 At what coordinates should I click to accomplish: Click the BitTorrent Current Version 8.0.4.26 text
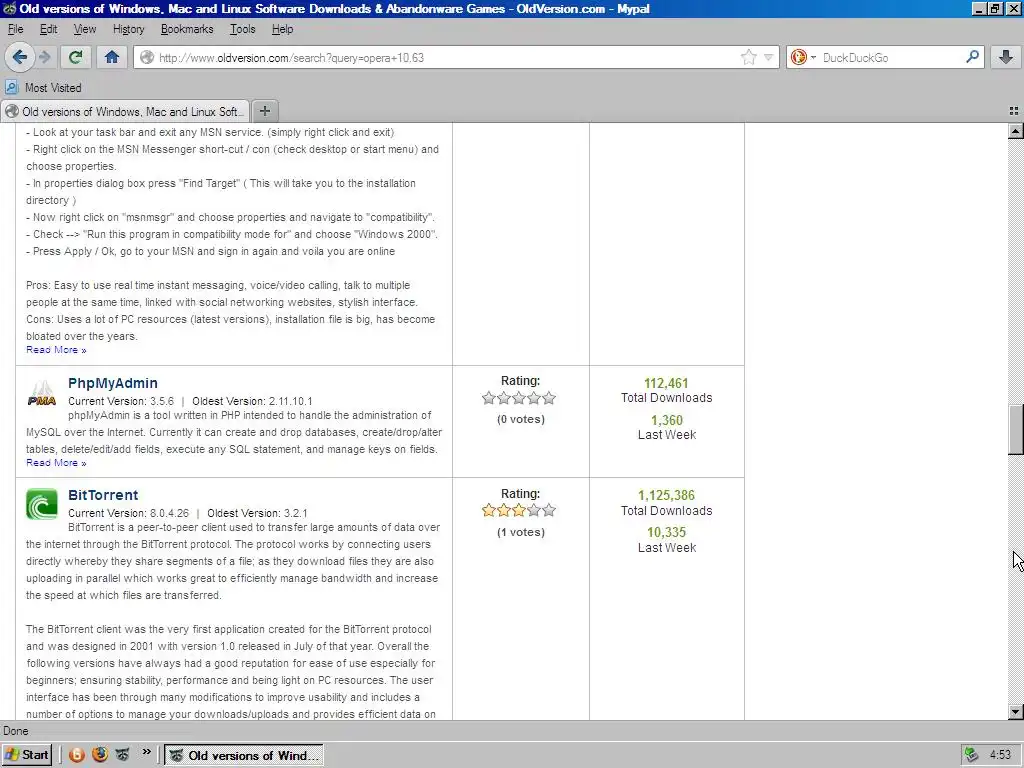coord(129,513)
